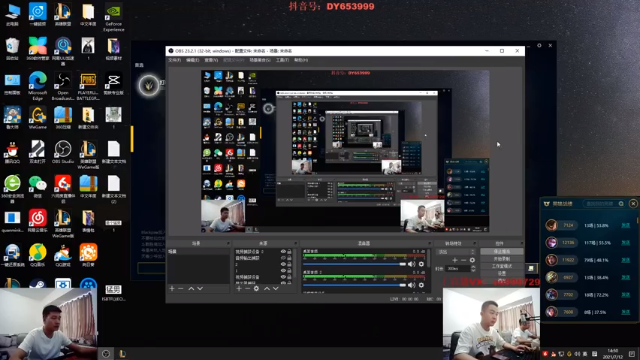Open NetEase Cloud Music desktop icon
This screenshot has width=640, height=360.
pyautogui.click(x=38, y=221)
